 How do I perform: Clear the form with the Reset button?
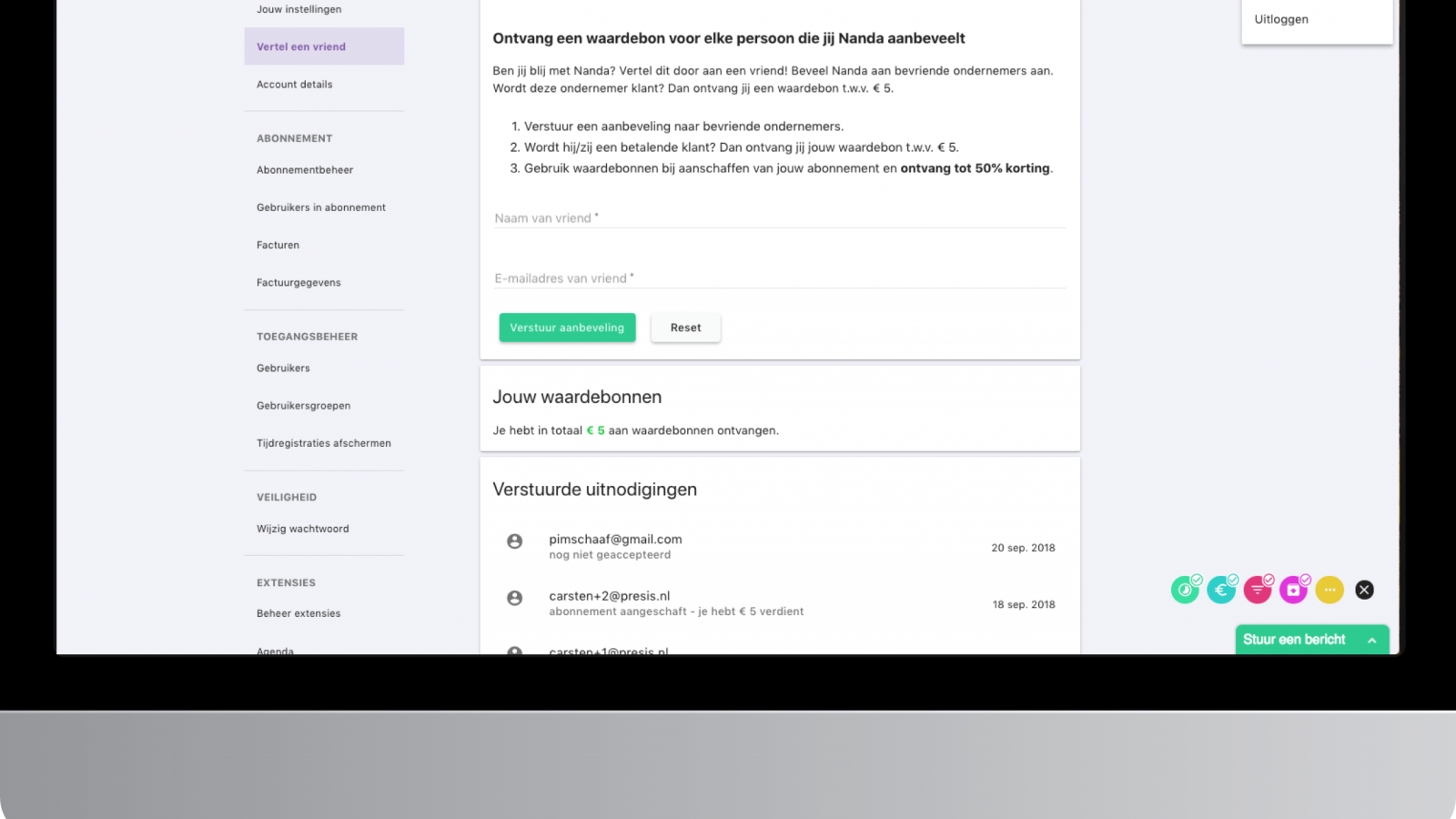pyautogui.click(x=686, y=328)
